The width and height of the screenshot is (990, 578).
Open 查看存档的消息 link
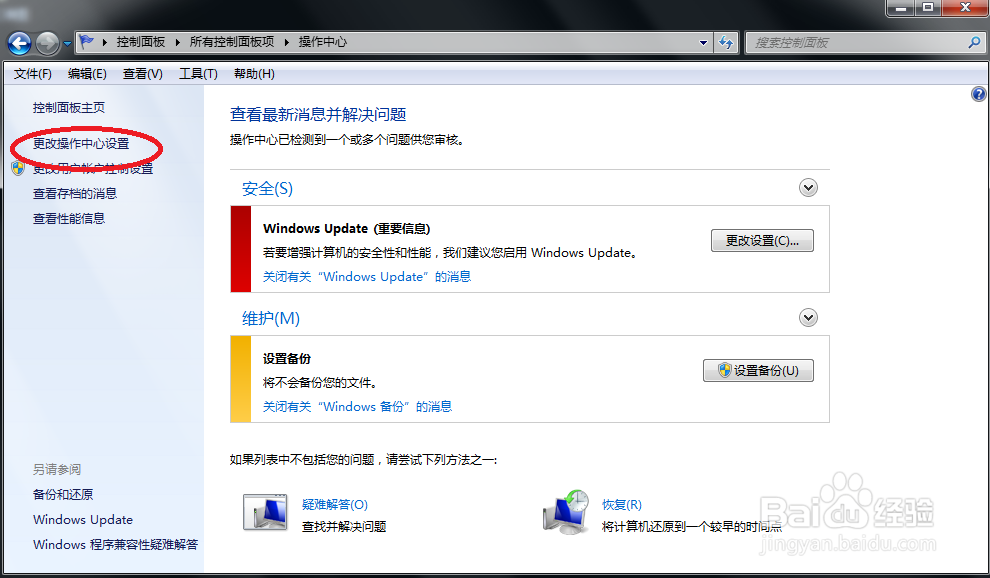[75, 193]
